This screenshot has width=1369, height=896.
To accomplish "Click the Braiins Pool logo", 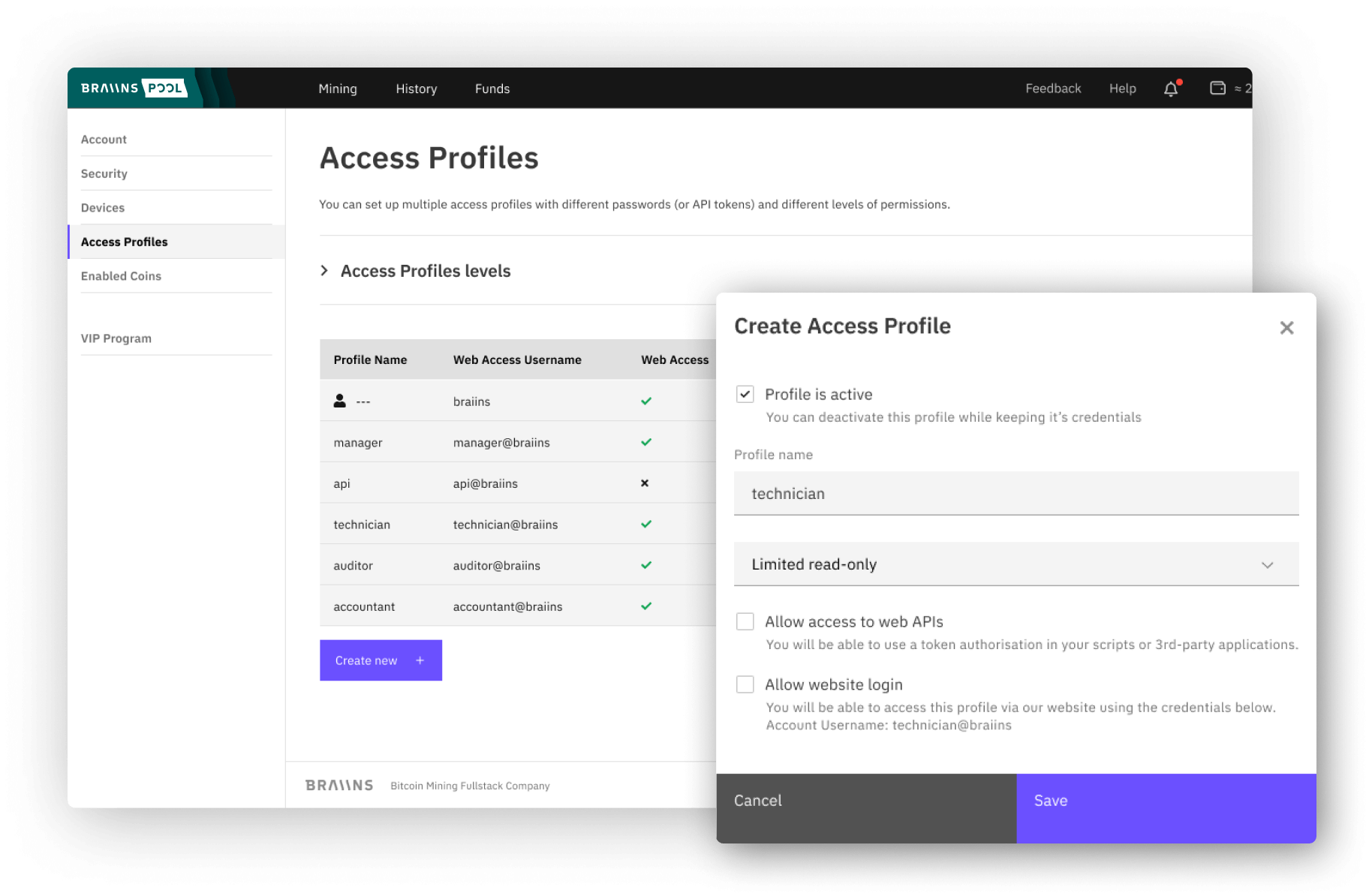I will pyautogui.click(x=134, y=88).
